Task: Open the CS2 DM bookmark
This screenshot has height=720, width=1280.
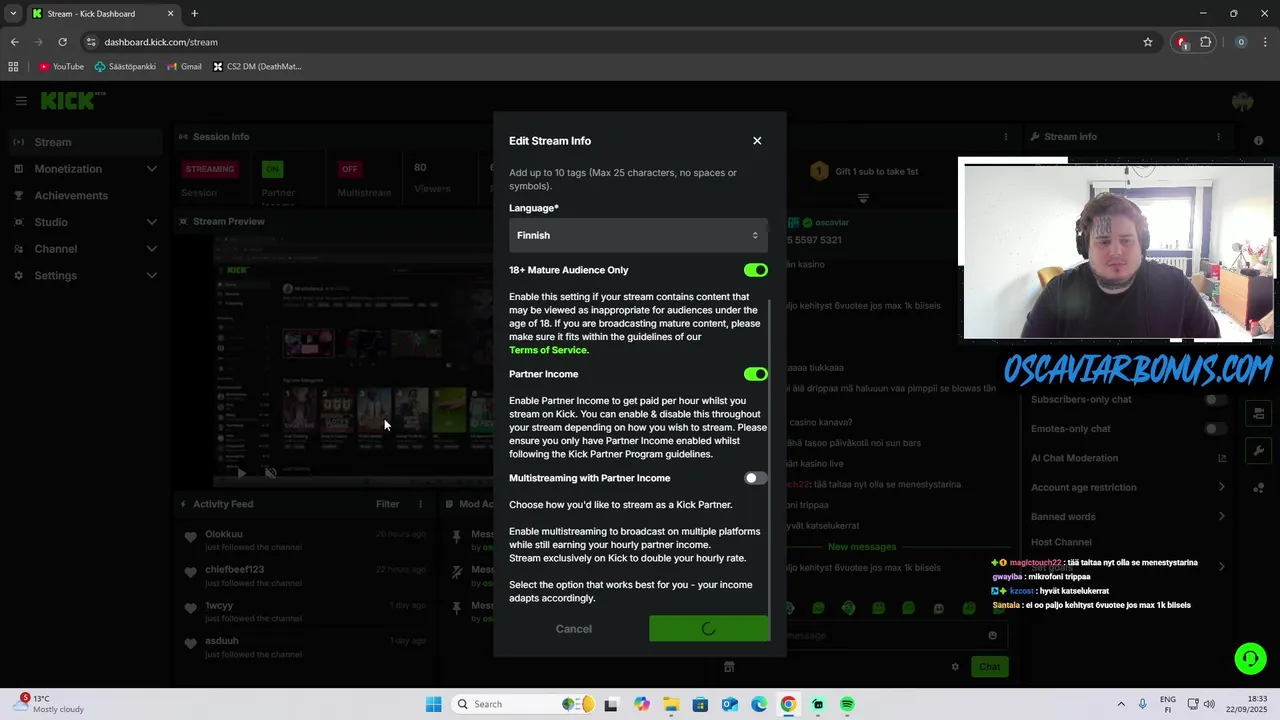Action: 257,67
